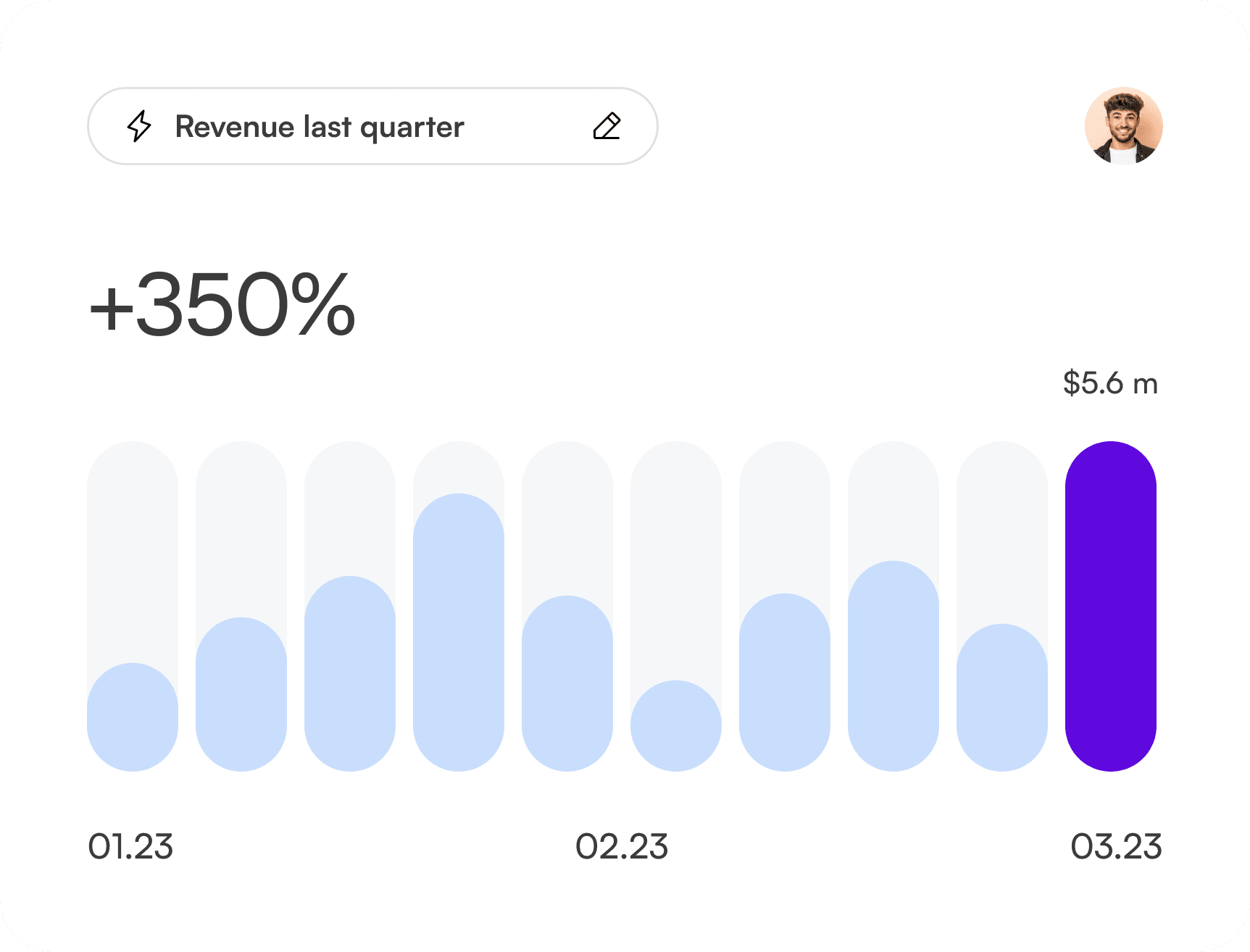Viewport: 1250px width, 952px height.
Task: Open the Revenue last quarter query field
Action: pyautogui.click(x=320, y=126)
